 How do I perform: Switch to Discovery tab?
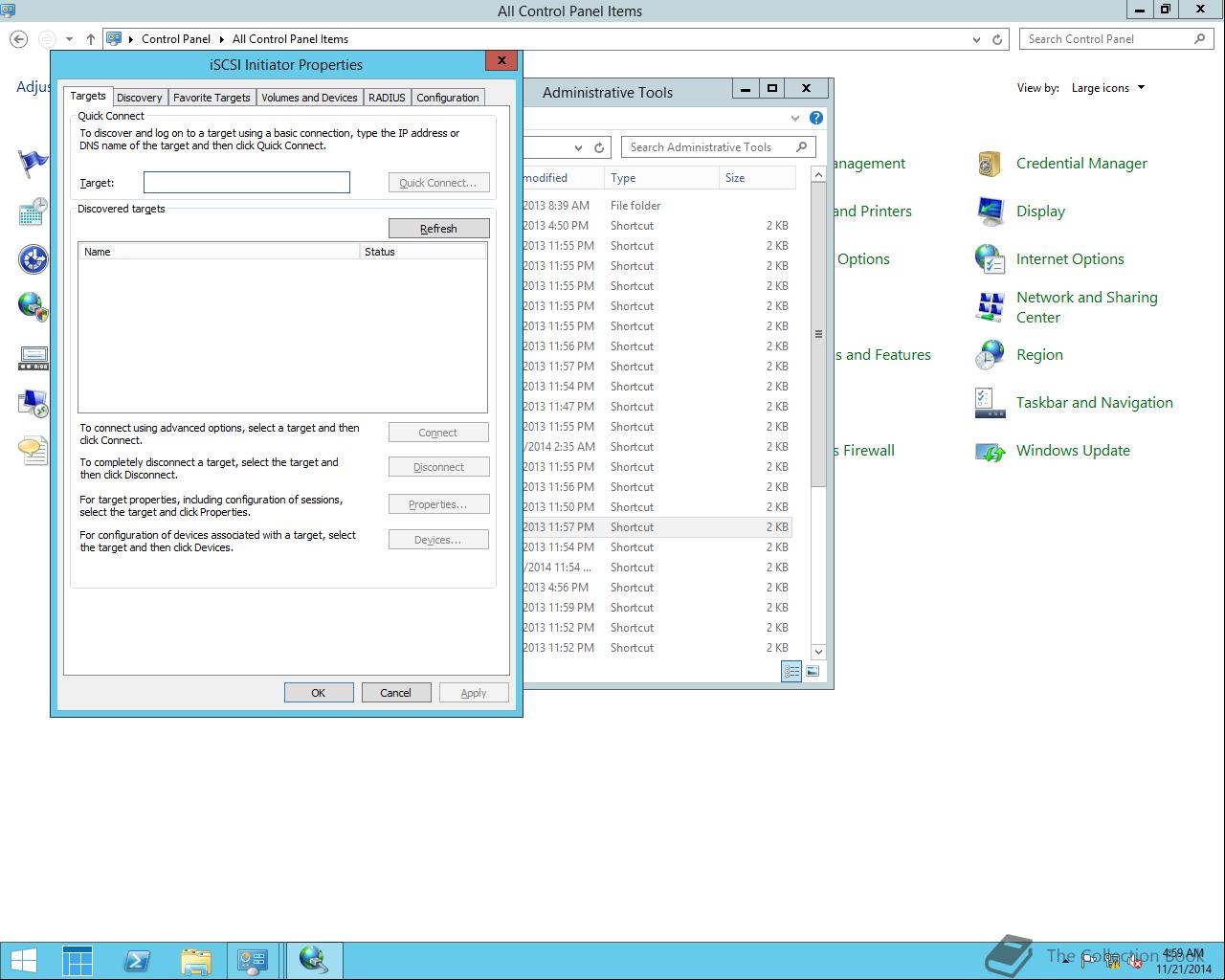[x=140, y=98]
